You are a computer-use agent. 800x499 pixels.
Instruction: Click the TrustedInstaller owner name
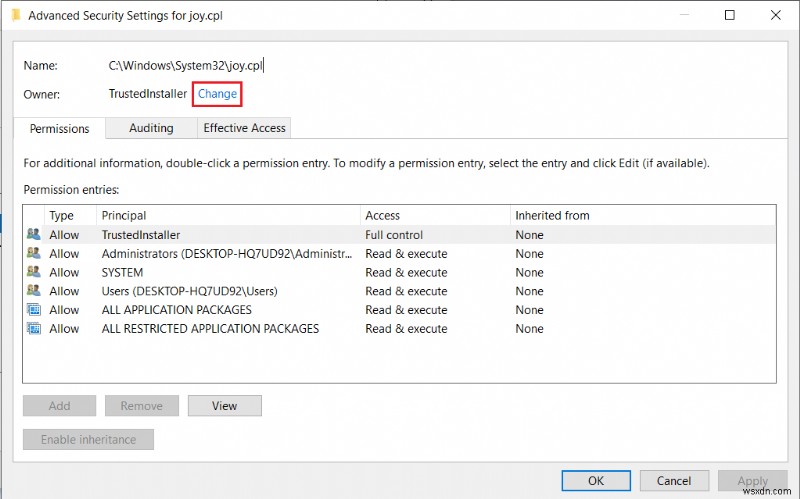click(x=148, y=94)
